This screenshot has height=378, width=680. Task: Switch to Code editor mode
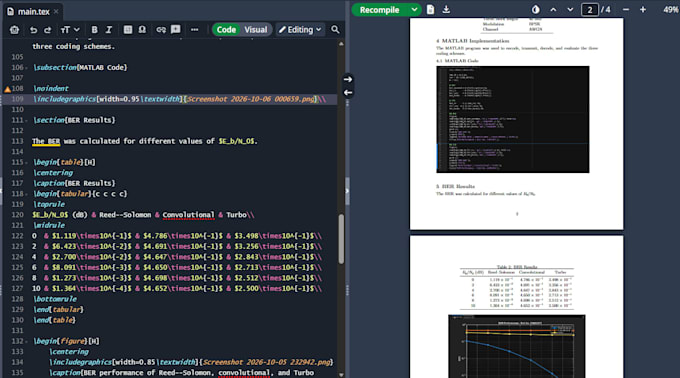[226, 29]
